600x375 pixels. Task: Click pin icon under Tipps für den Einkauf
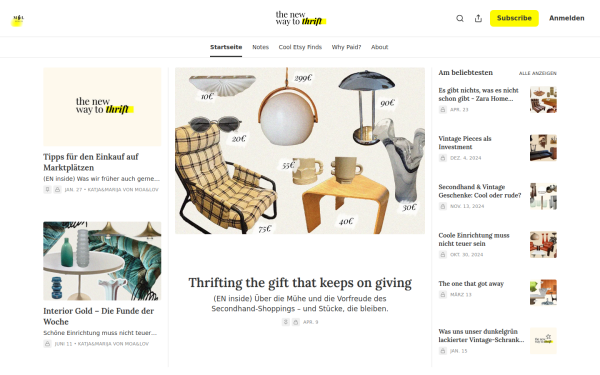pos(47,190)
